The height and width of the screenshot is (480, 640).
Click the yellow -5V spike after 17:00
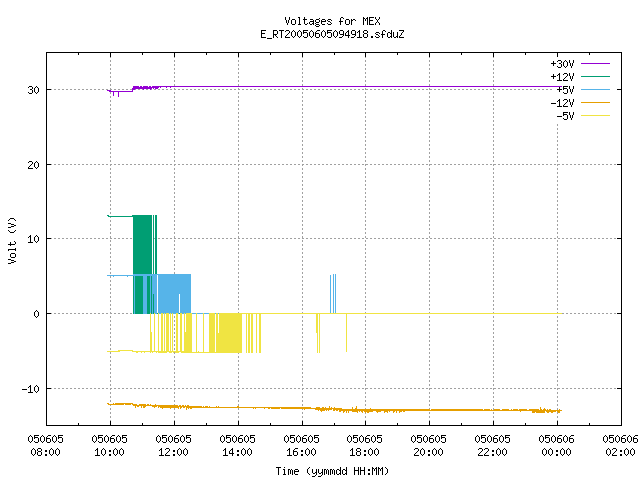[347, 333]
